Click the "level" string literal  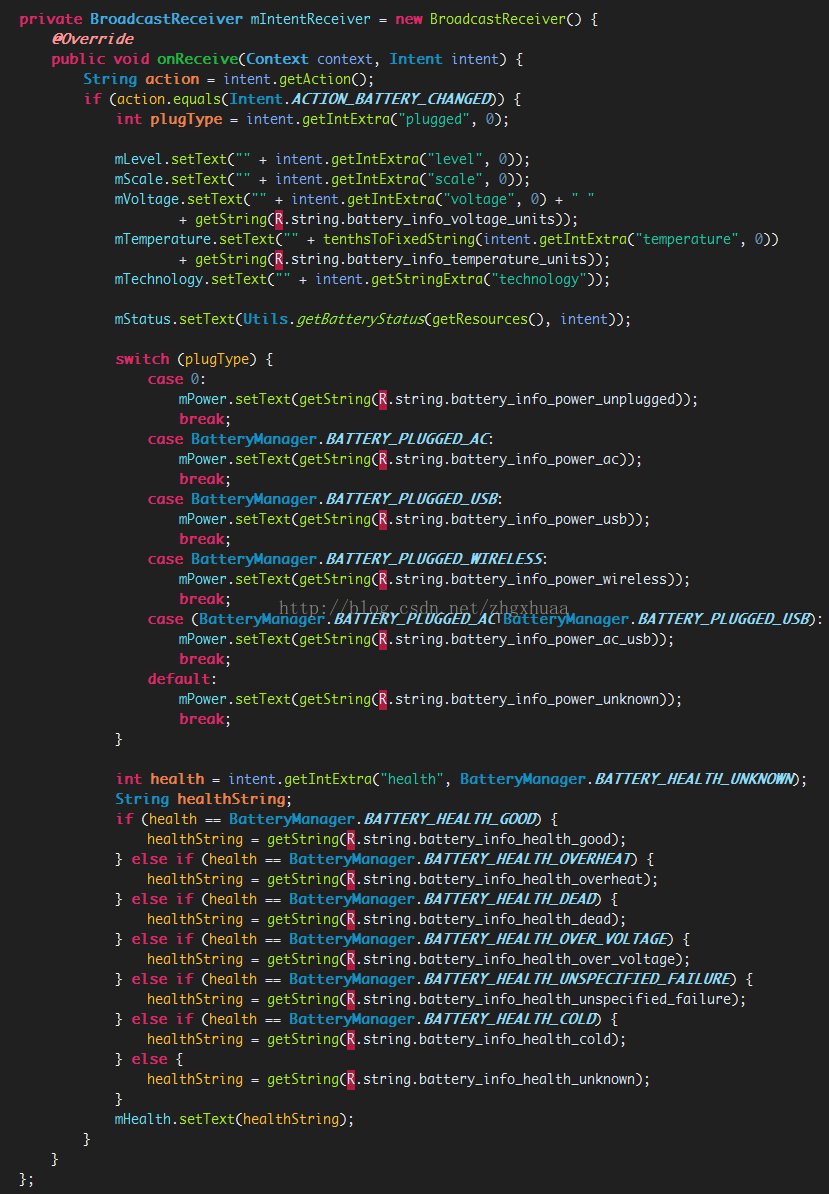455,159
